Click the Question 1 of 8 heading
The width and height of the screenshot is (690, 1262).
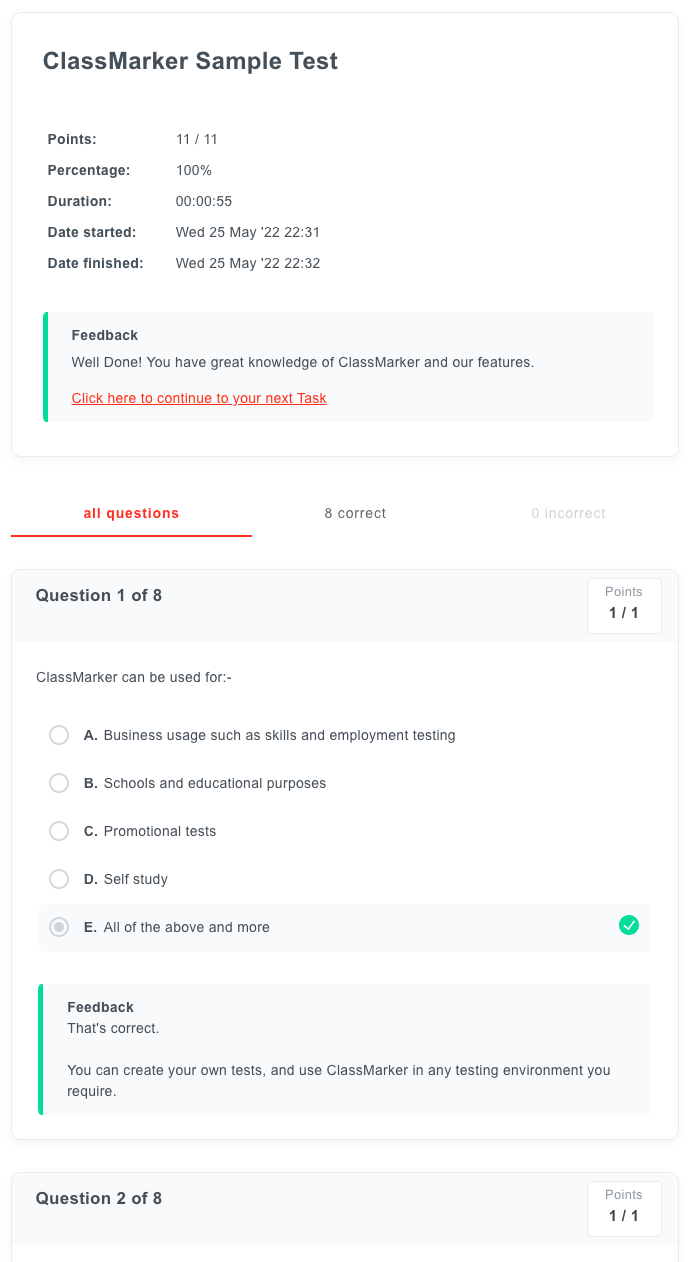[99, 595]
